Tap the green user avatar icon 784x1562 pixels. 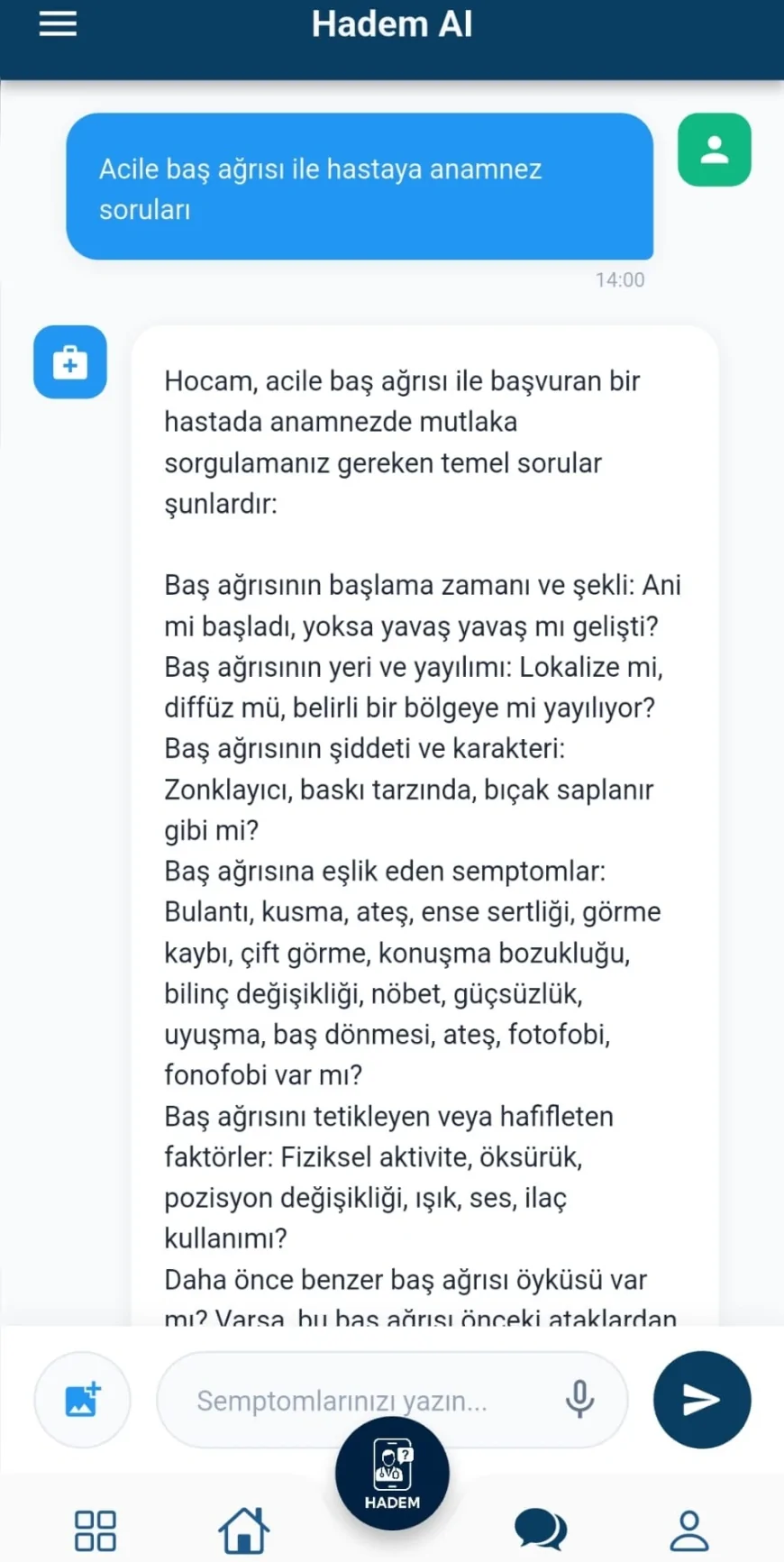pyautogui.click(x=714, y=150)
